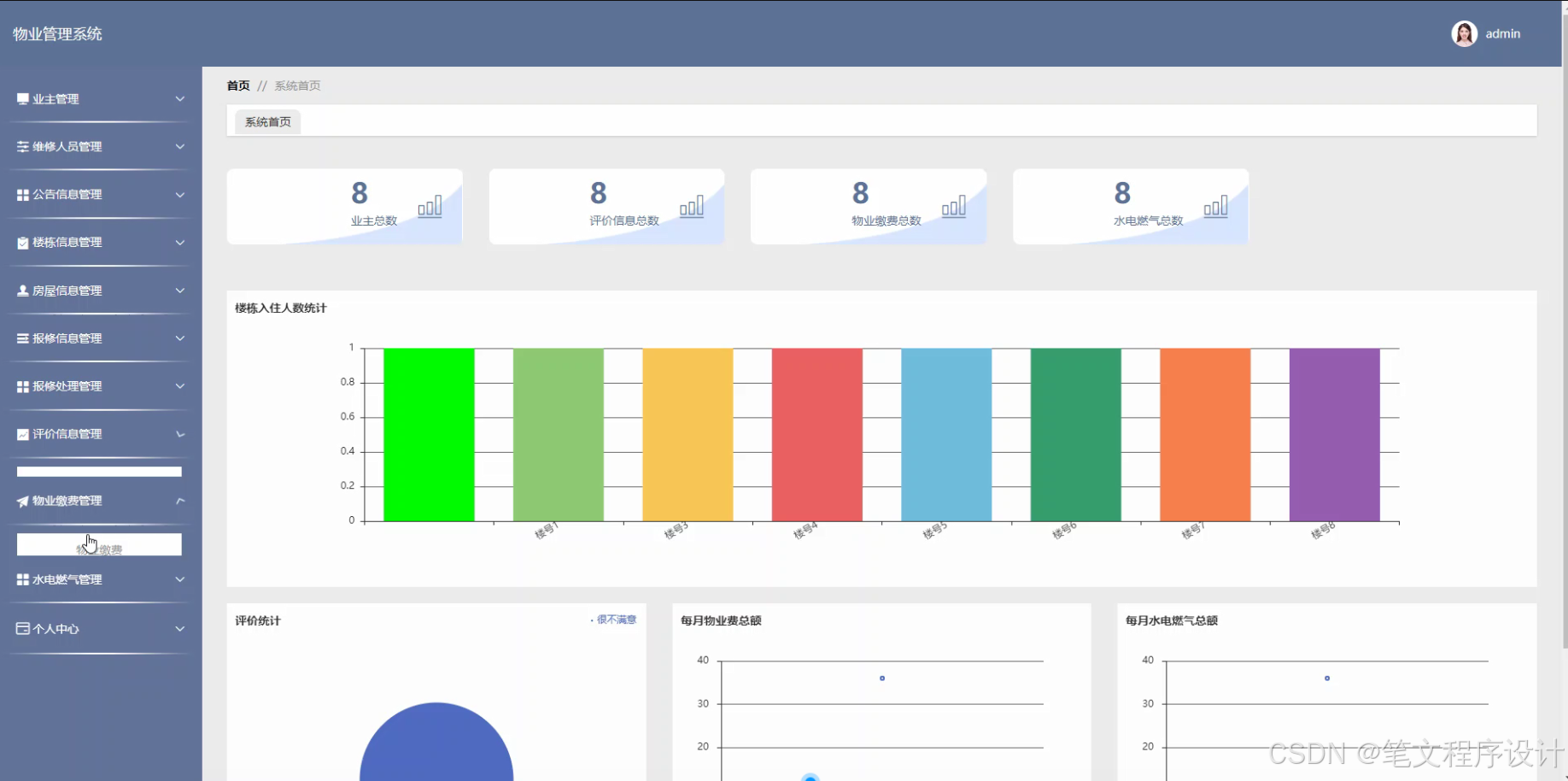Click the 楼栋信息管理 clipboard icon

[23, 243]
